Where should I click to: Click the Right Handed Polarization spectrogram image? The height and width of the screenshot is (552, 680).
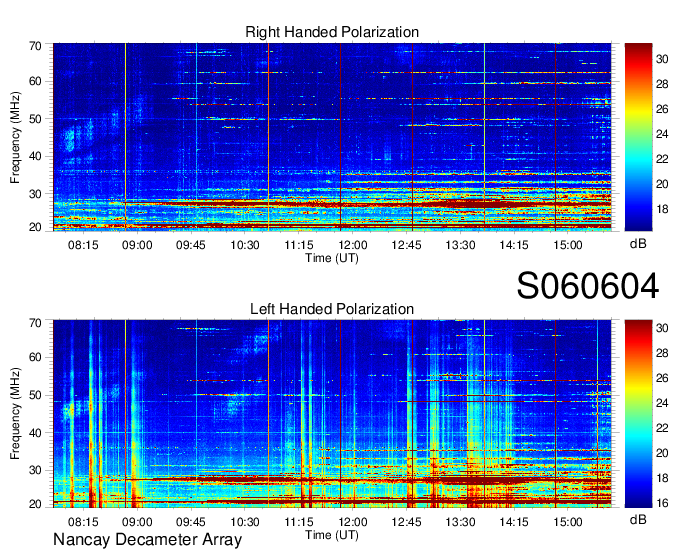coord(332,137)
